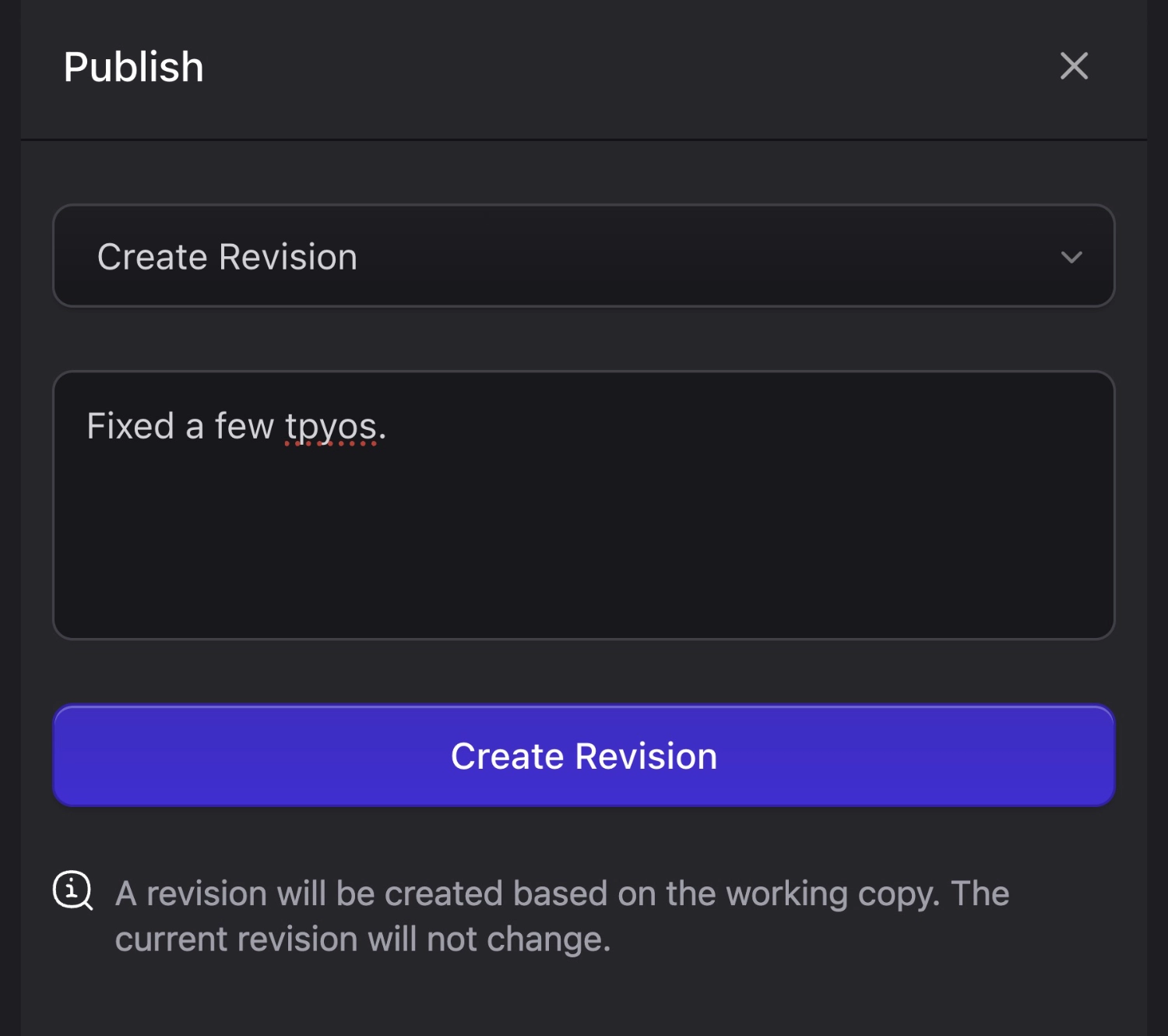Click the Create Revision dropdown label text
This screenshot has width=1168, height=1036.
tap(227, 256)
